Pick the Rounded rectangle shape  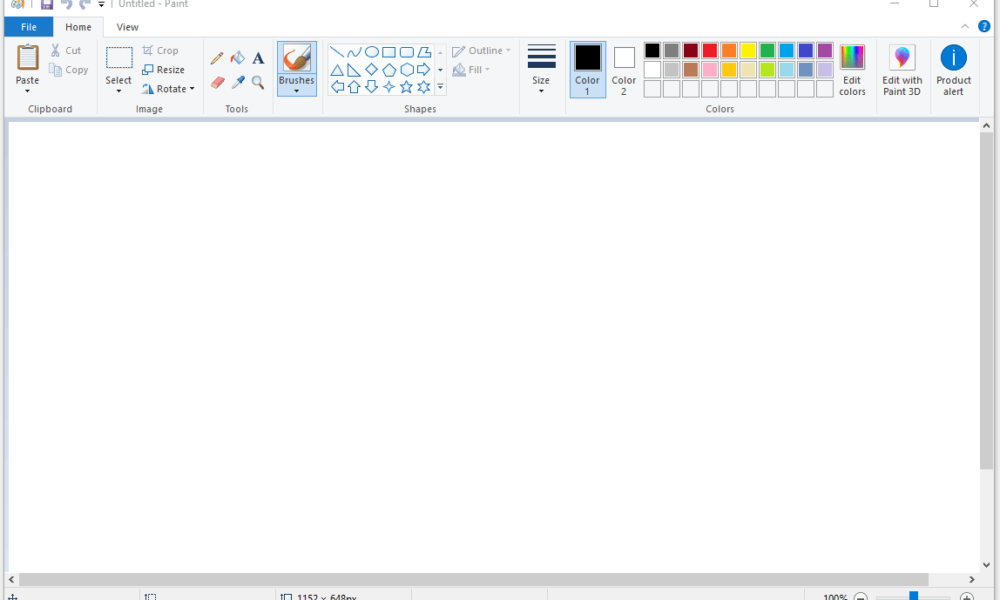(407, 50)
